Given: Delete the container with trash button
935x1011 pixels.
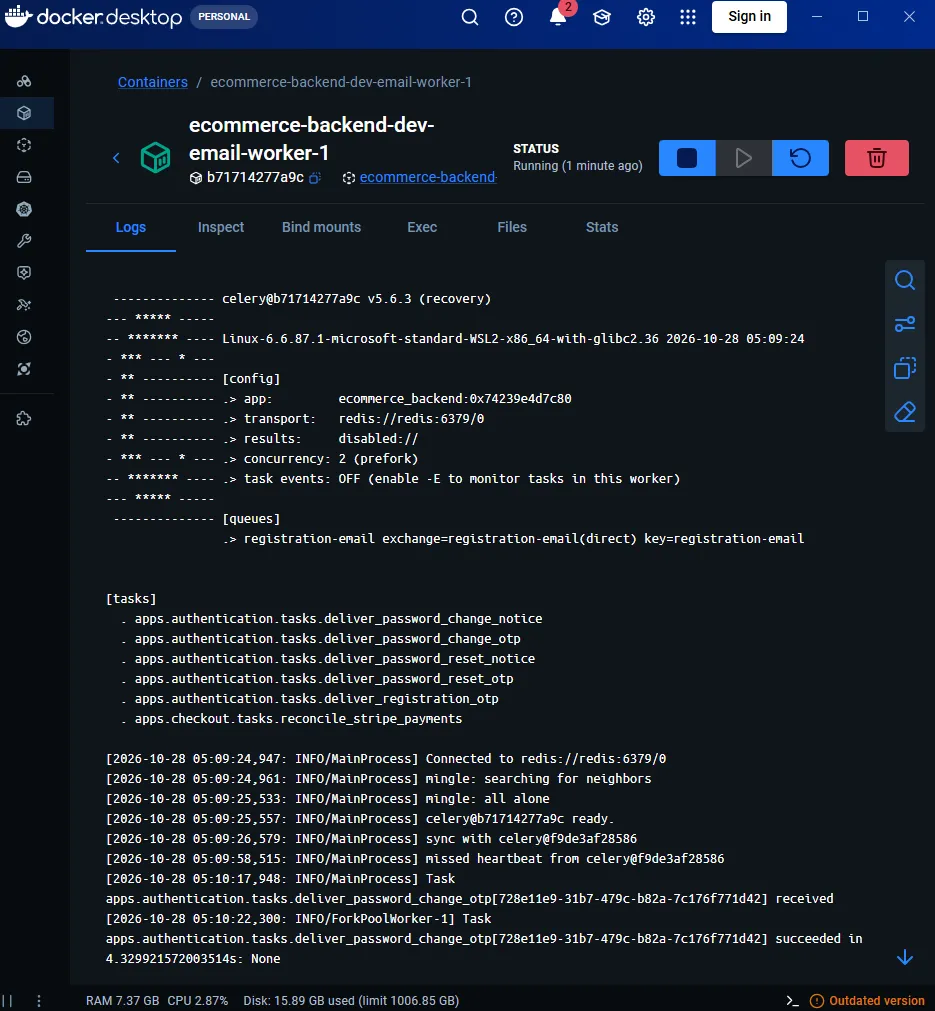Looking at the screenshot, I should point(876,158).
